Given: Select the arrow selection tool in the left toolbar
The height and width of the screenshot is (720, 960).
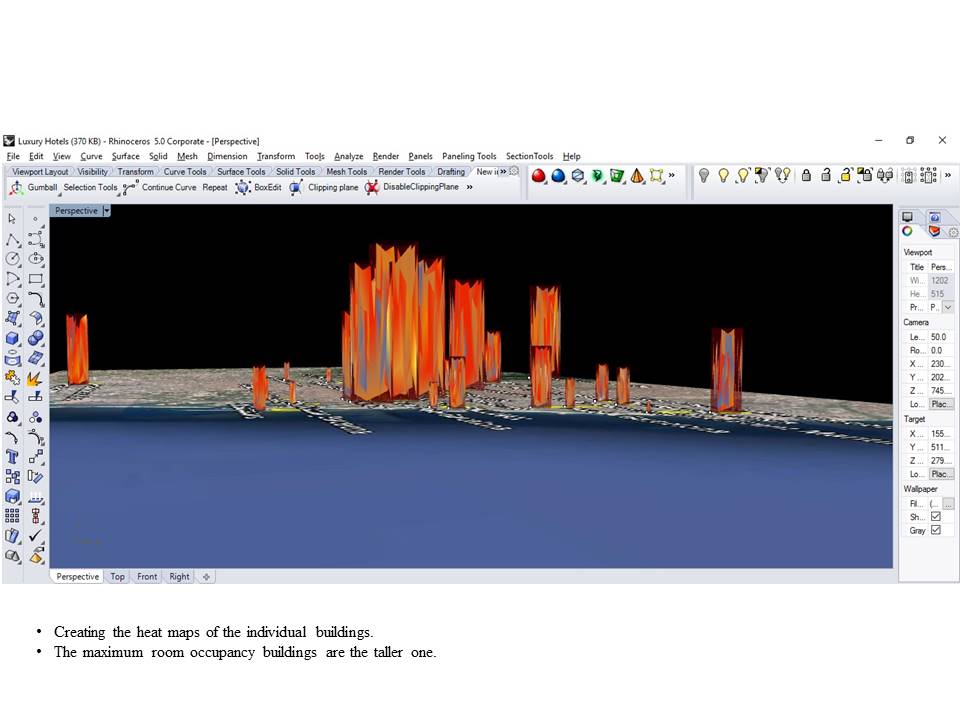Looking at the screenshot, I should point(12,218).
